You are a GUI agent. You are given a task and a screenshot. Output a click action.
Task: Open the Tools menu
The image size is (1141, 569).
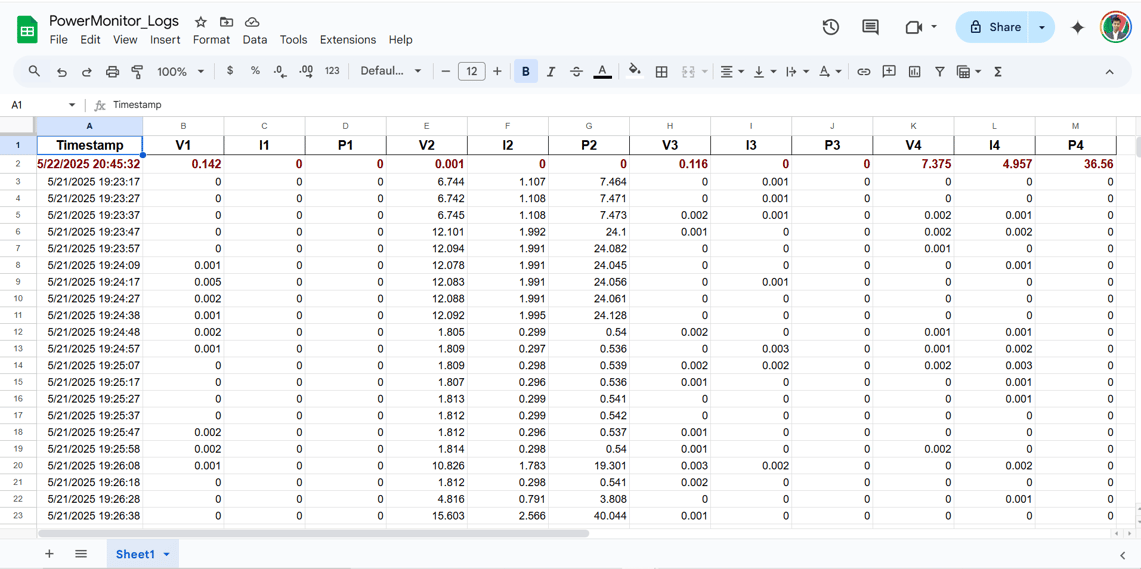(x=293, y=40)
